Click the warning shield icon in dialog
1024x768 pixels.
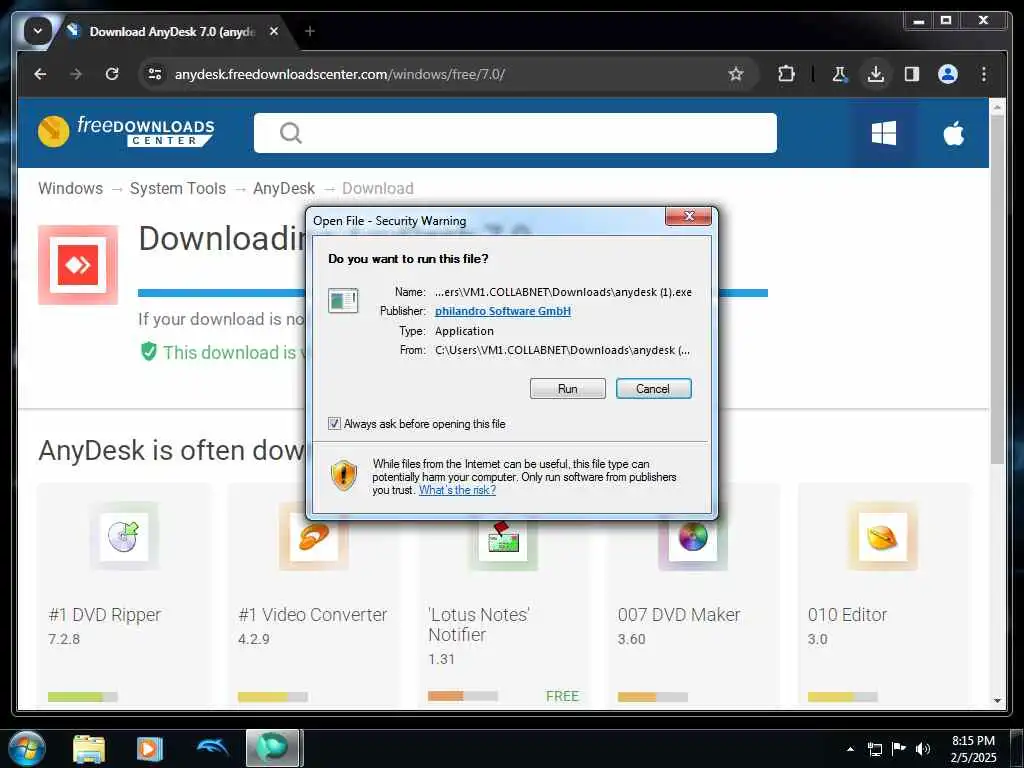[x=344, y=475]
